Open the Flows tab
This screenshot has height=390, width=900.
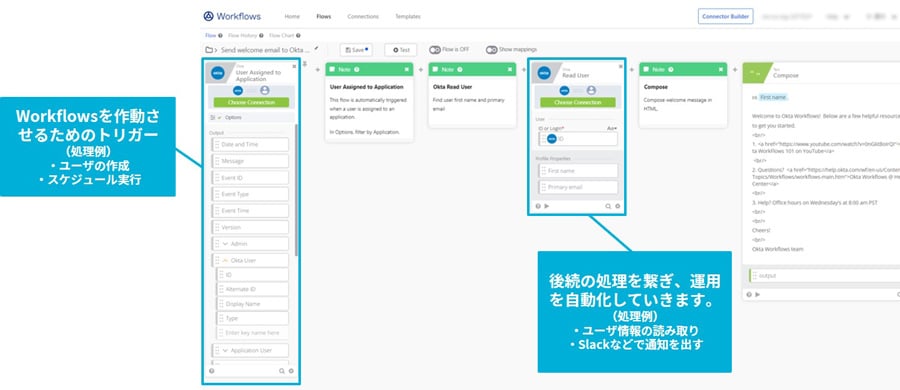pyautogui.click(x=324, y=17)
